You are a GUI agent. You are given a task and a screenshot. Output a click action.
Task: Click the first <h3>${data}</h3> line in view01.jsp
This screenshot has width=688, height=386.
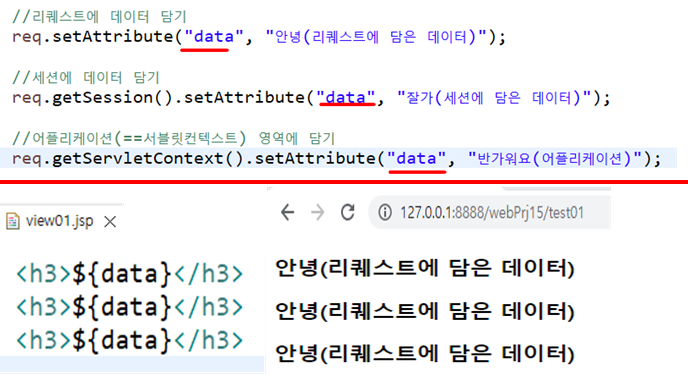click(129, 274)
